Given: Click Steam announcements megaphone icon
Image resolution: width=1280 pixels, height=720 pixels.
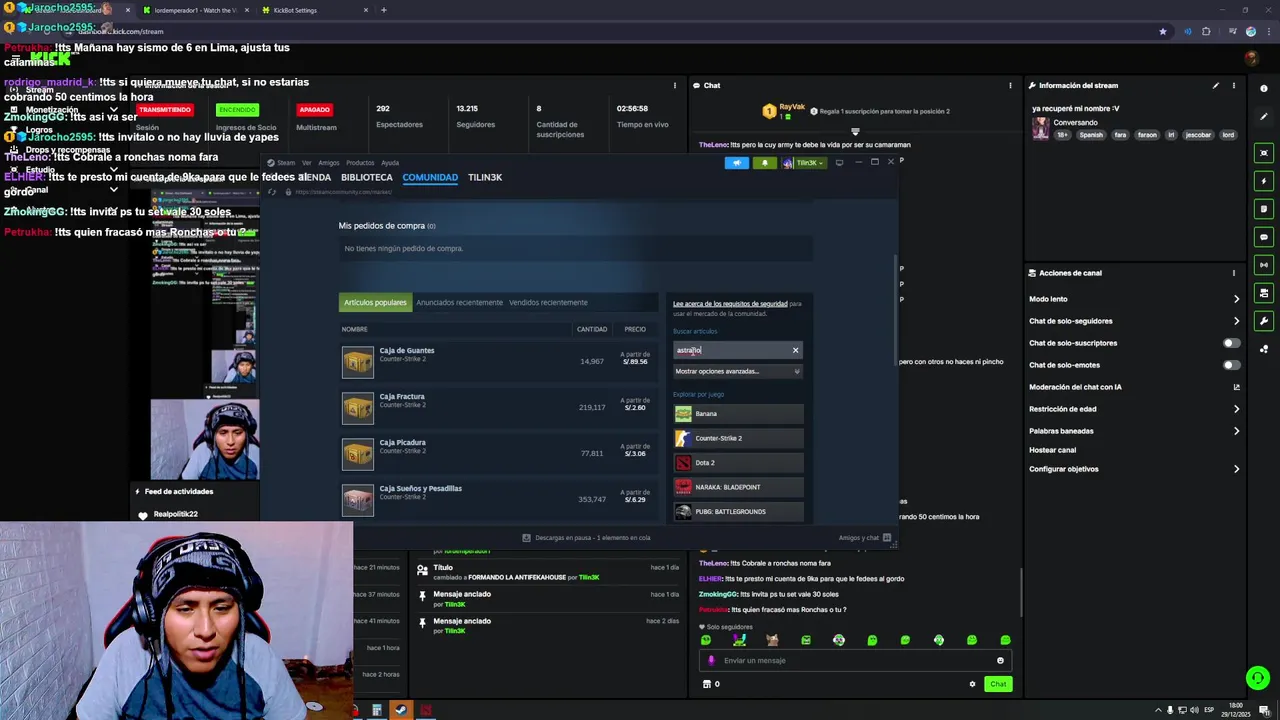Looking at the screenshot, I should (x=737, y=163).
